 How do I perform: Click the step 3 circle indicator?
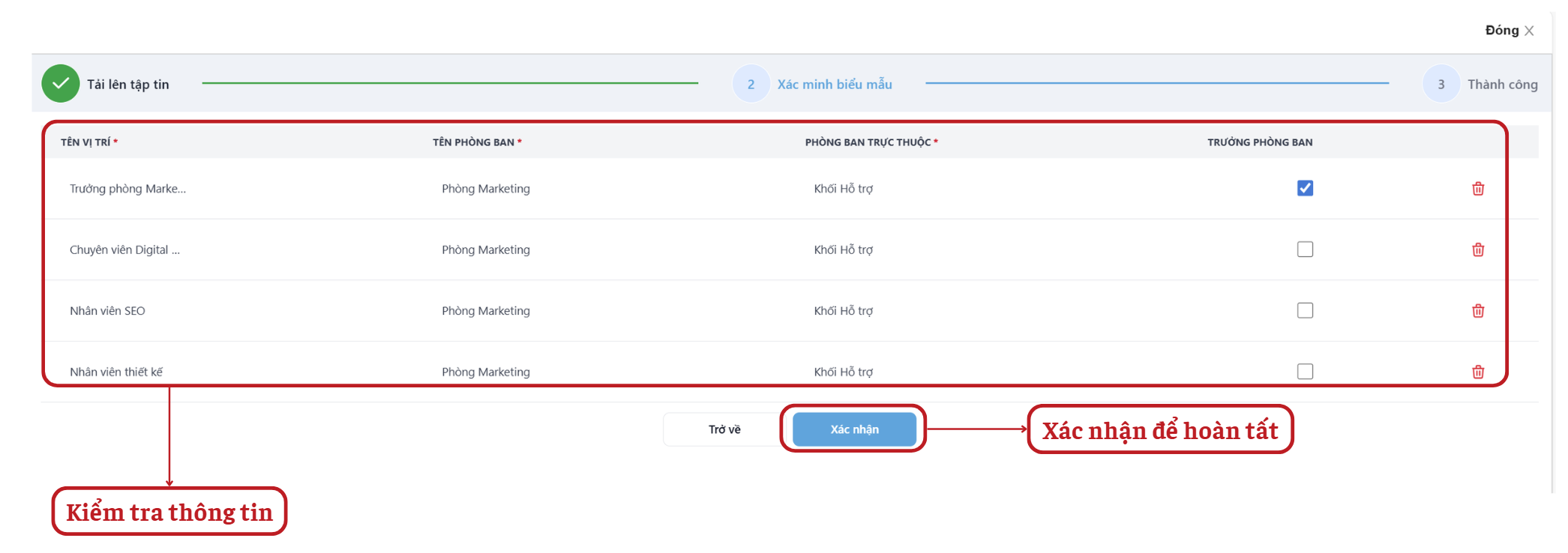pyautogui.click(x=1441, y=84)
